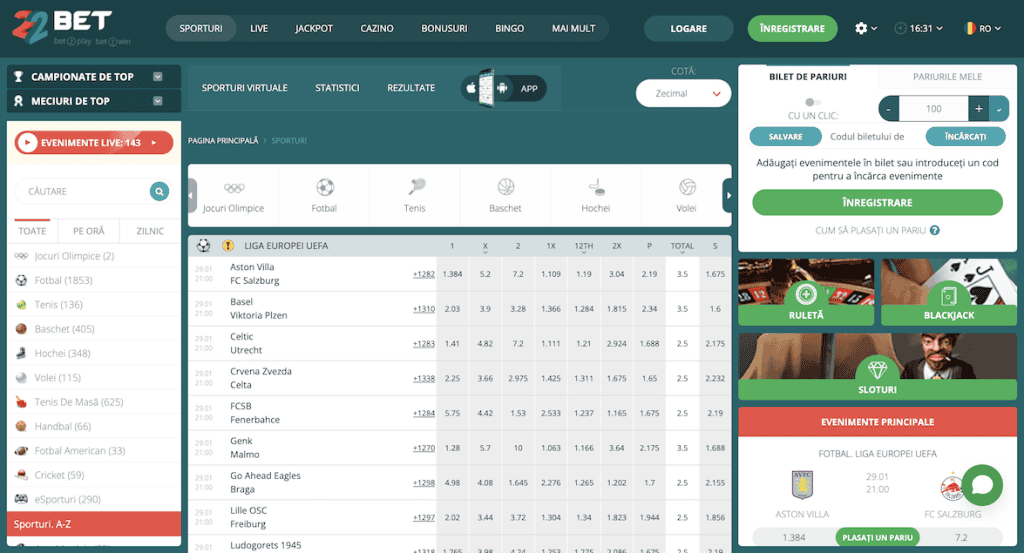Image resolution: width=1024 pixels, height=553 pixels.
Task: Open the Jackpot menu item
Action: pyautogui.click(x=314, y=29)
